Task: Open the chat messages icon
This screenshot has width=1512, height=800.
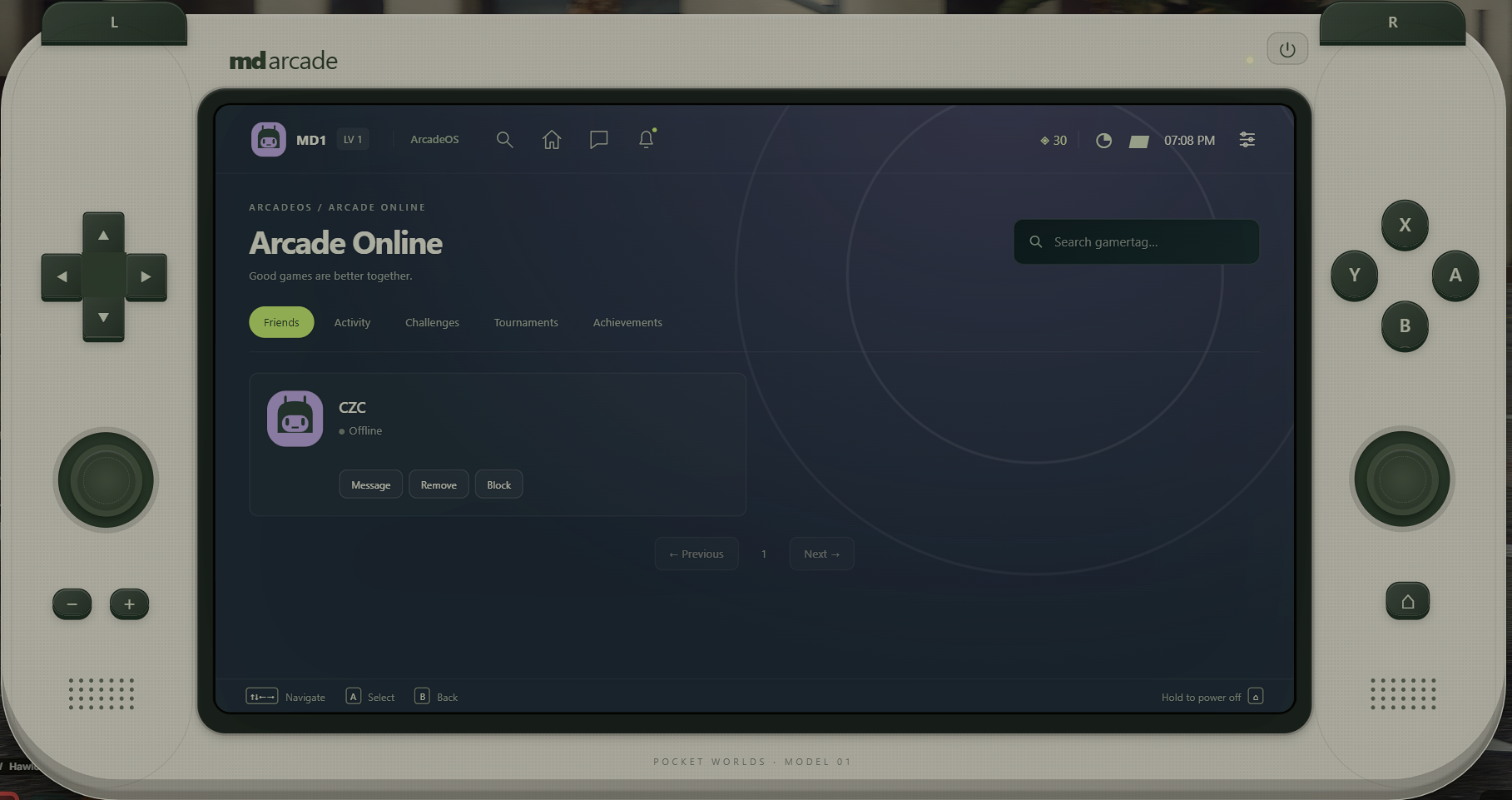Action: click(x=598, y=140)
